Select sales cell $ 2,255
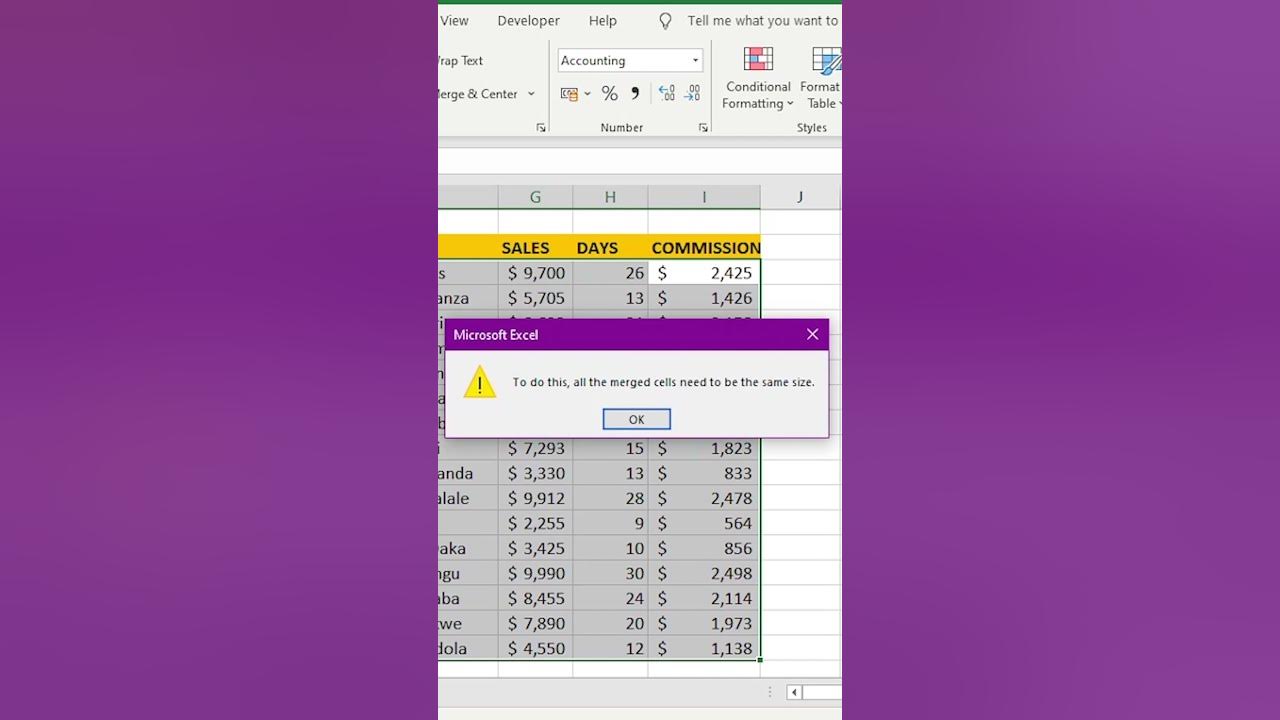 535,523
